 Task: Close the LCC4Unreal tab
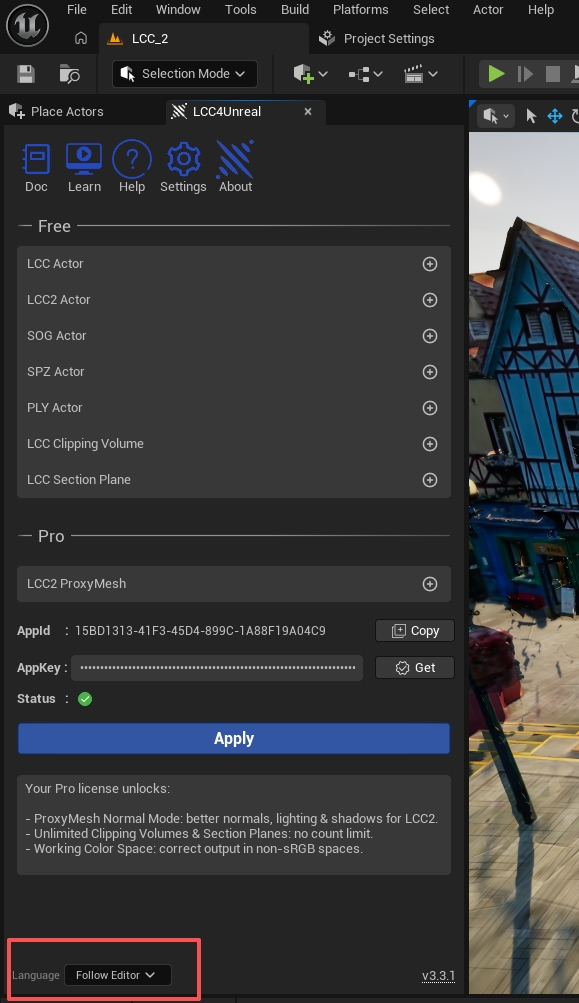pos(308,111)
